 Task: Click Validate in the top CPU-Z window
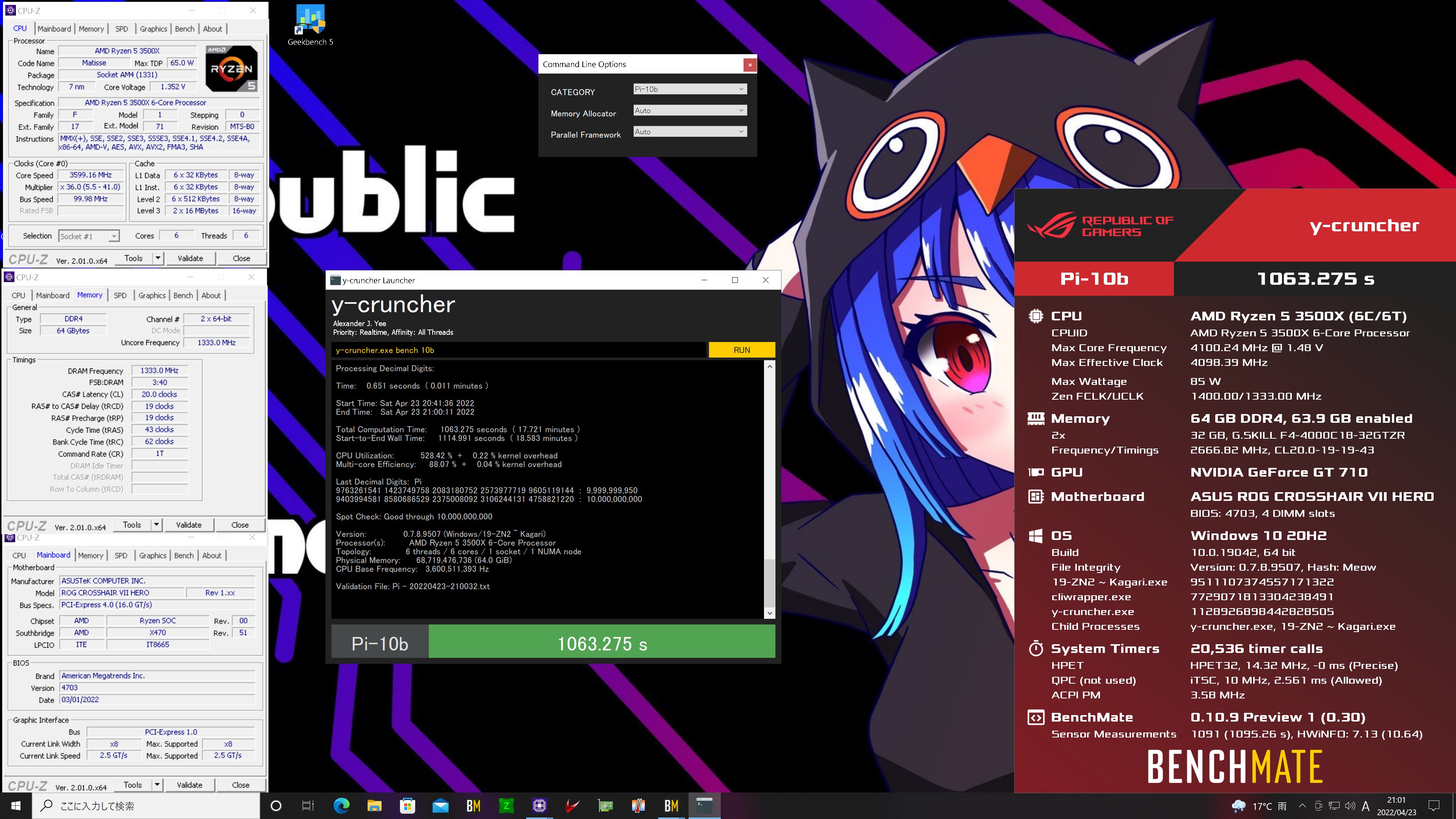point(190,258)
